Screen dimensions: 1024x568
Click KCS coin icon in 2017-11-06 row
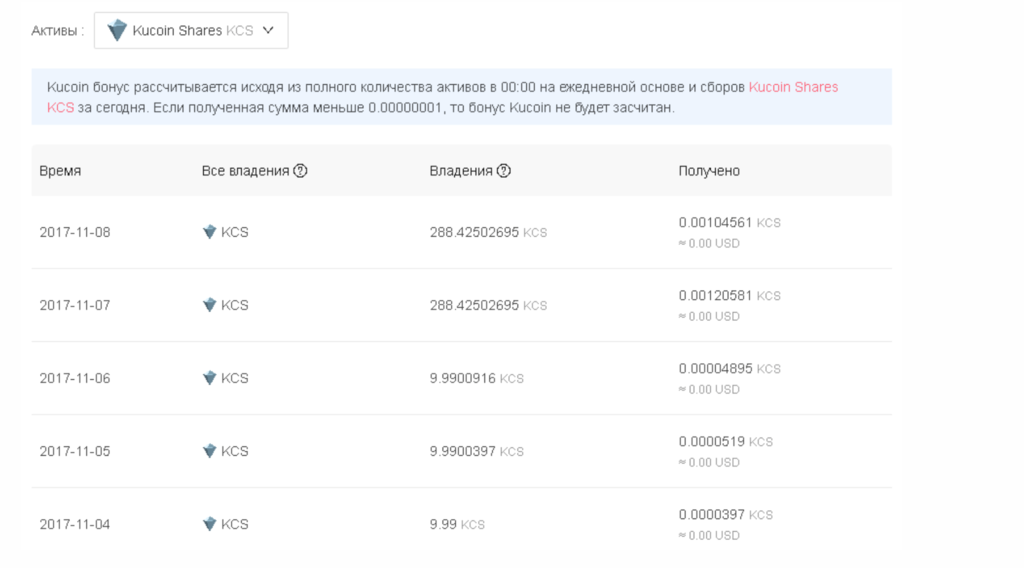click(x=209, y=378)
